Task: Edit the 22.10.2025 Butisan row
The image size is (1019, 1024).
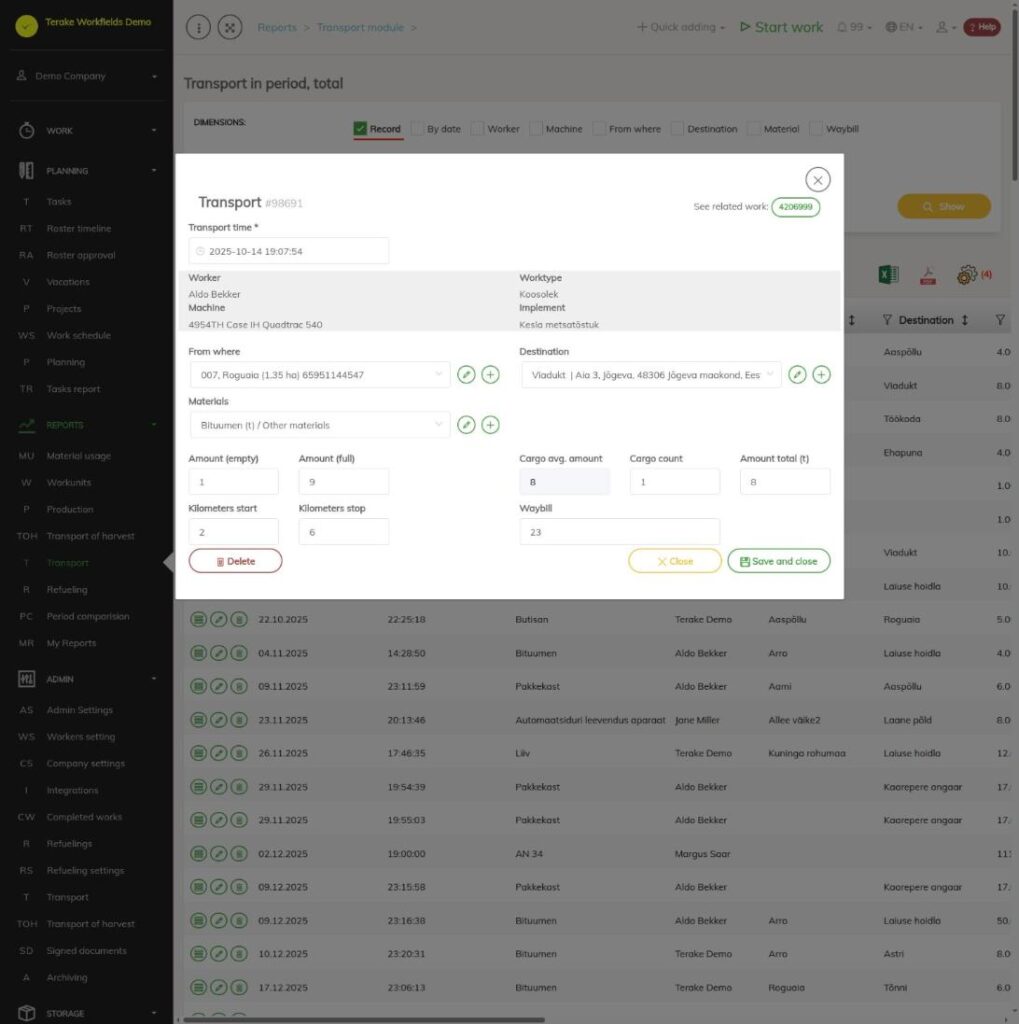Action: [x=219, y=619]
